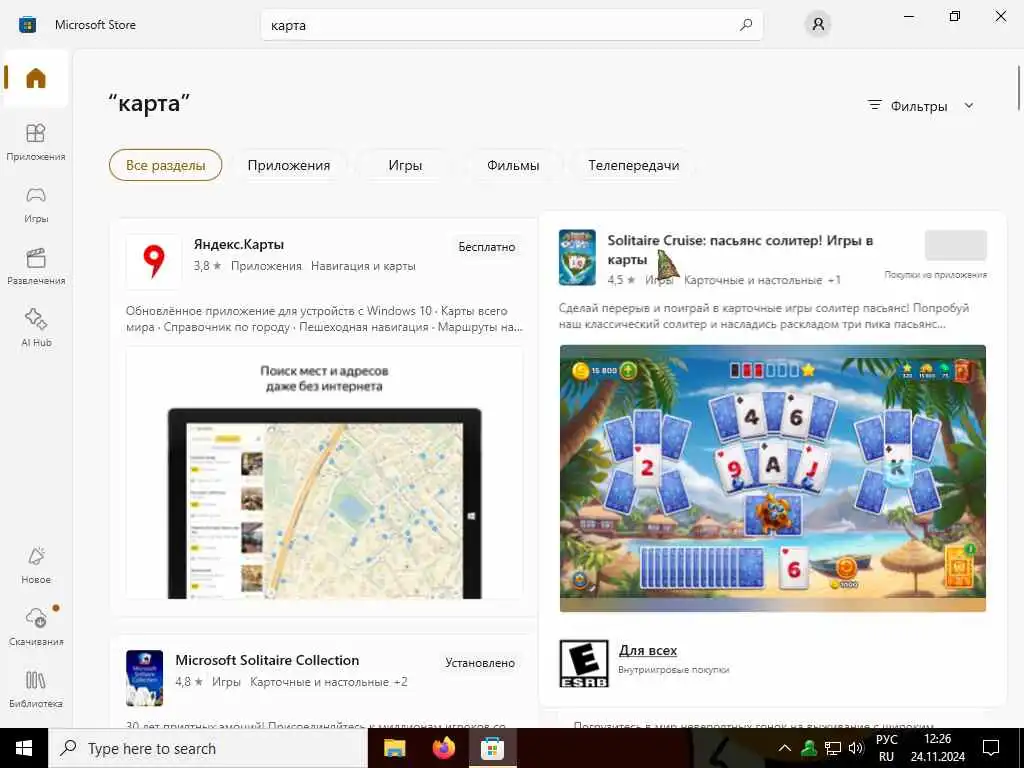This screenshot has width=1024, height=768.
Task: Click the vertical scrollbar thumb
Action: (1019, 88)
